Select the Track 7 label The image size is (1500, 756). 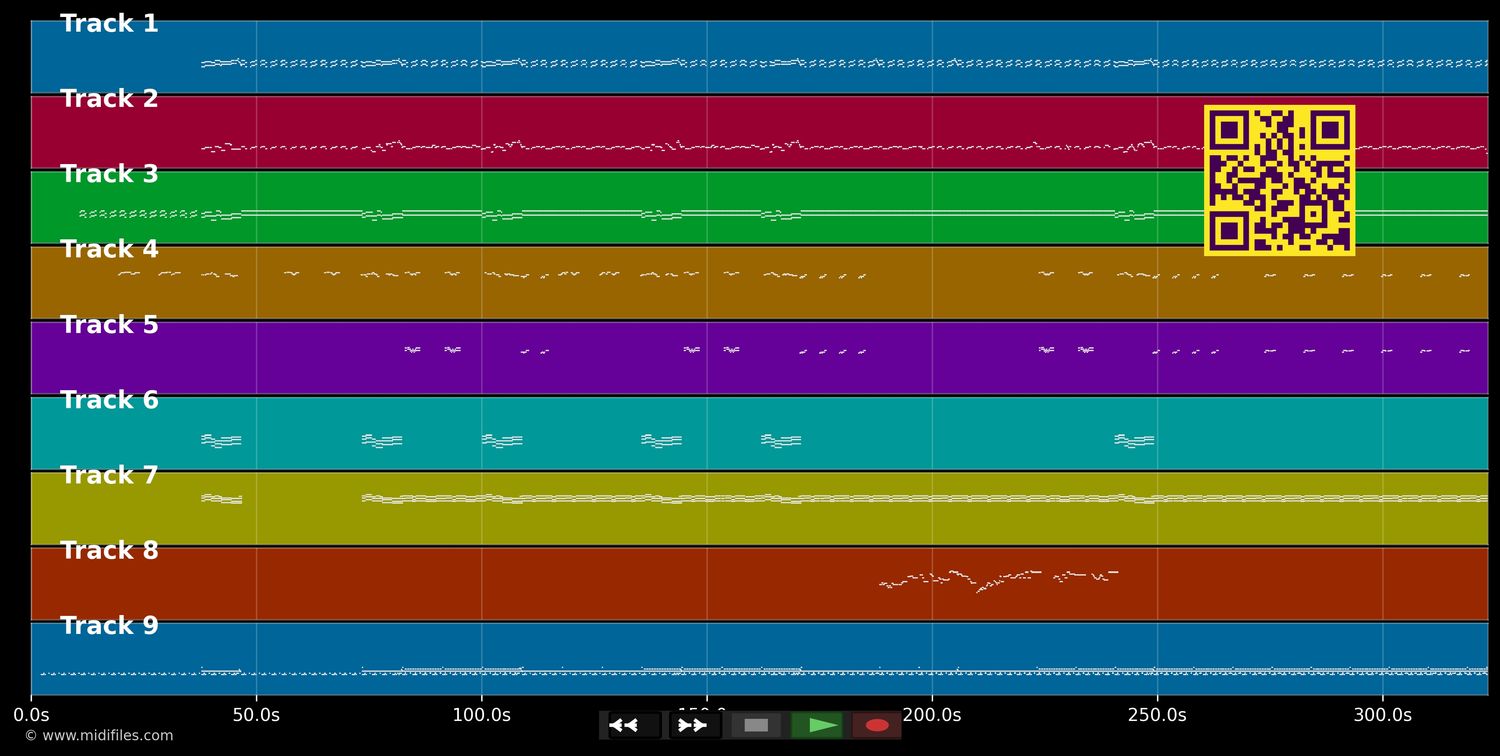point(109,476)
